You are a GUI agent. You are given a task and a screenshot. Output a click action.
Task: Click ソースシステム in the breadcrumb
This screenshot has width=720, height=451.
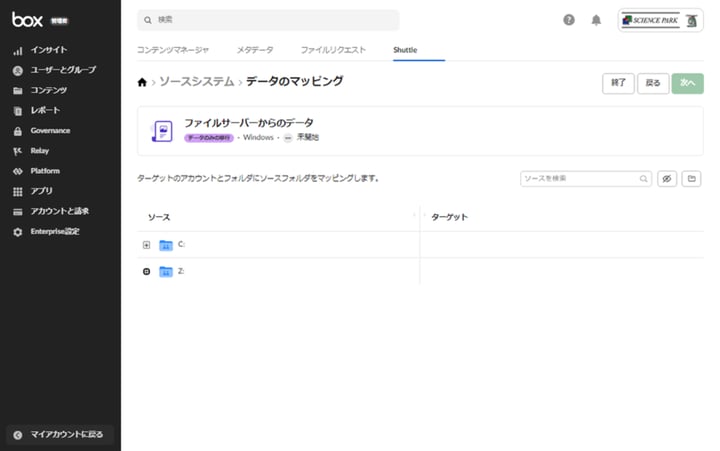click(x=197, y=82)
